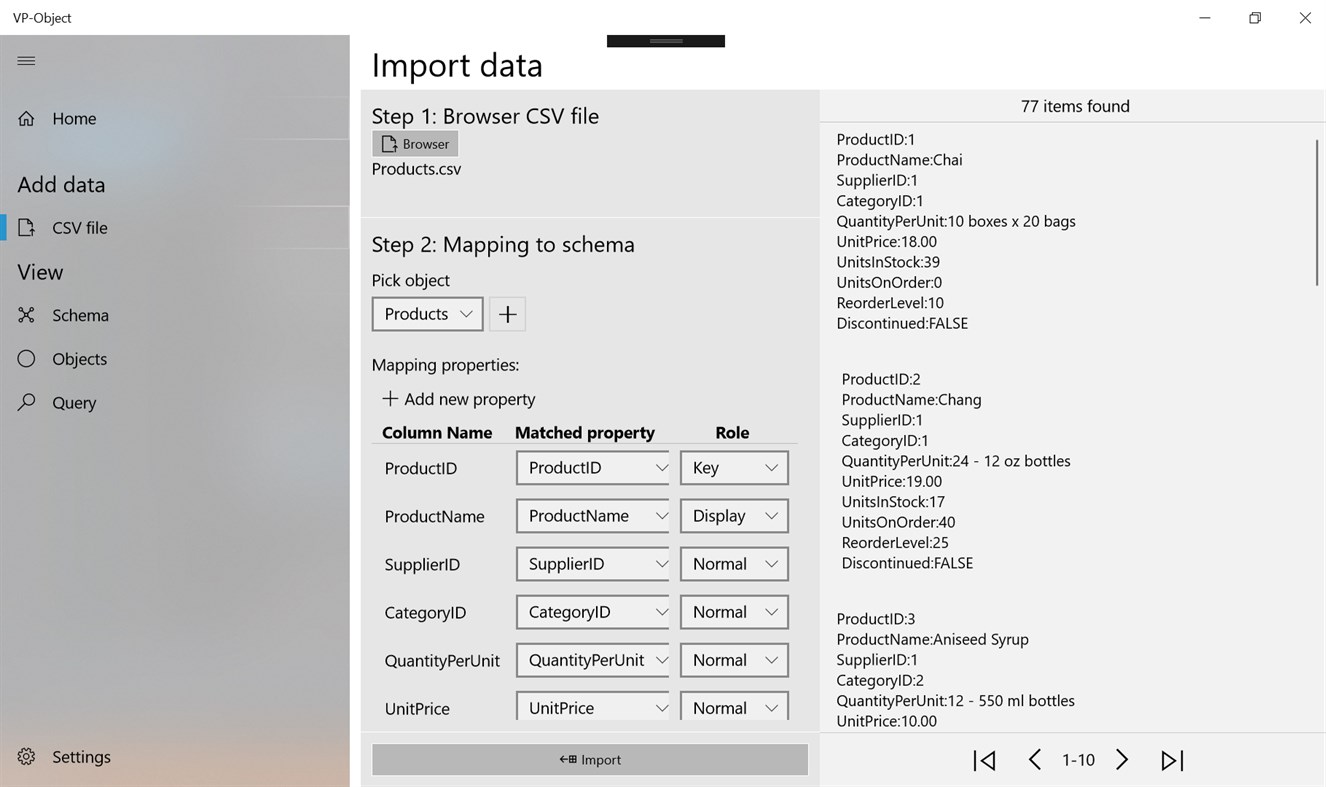
Task: Open matched property dropdown for ProductName
Action: [x=593, y=516]
